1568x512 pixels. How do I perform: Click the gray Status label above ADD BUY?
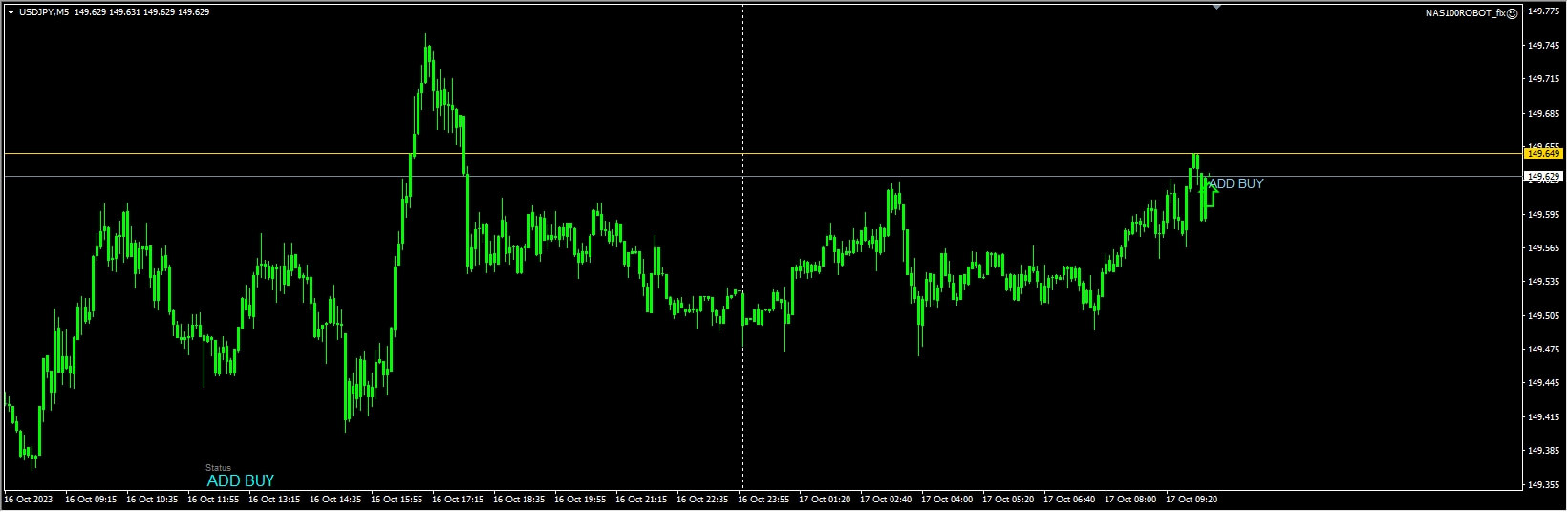click(218, 468)
